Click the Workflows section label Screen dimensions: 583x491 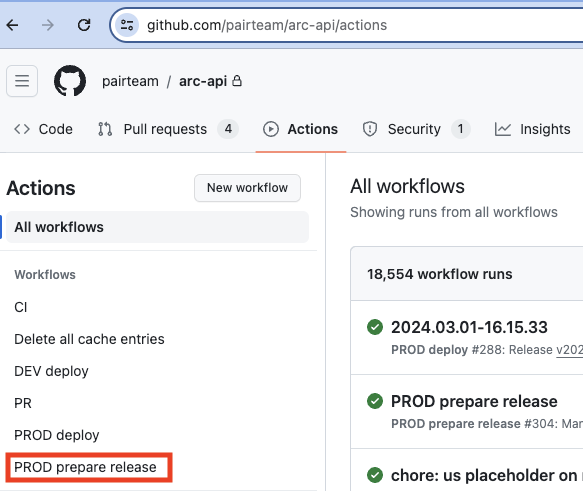click(45, 275)
